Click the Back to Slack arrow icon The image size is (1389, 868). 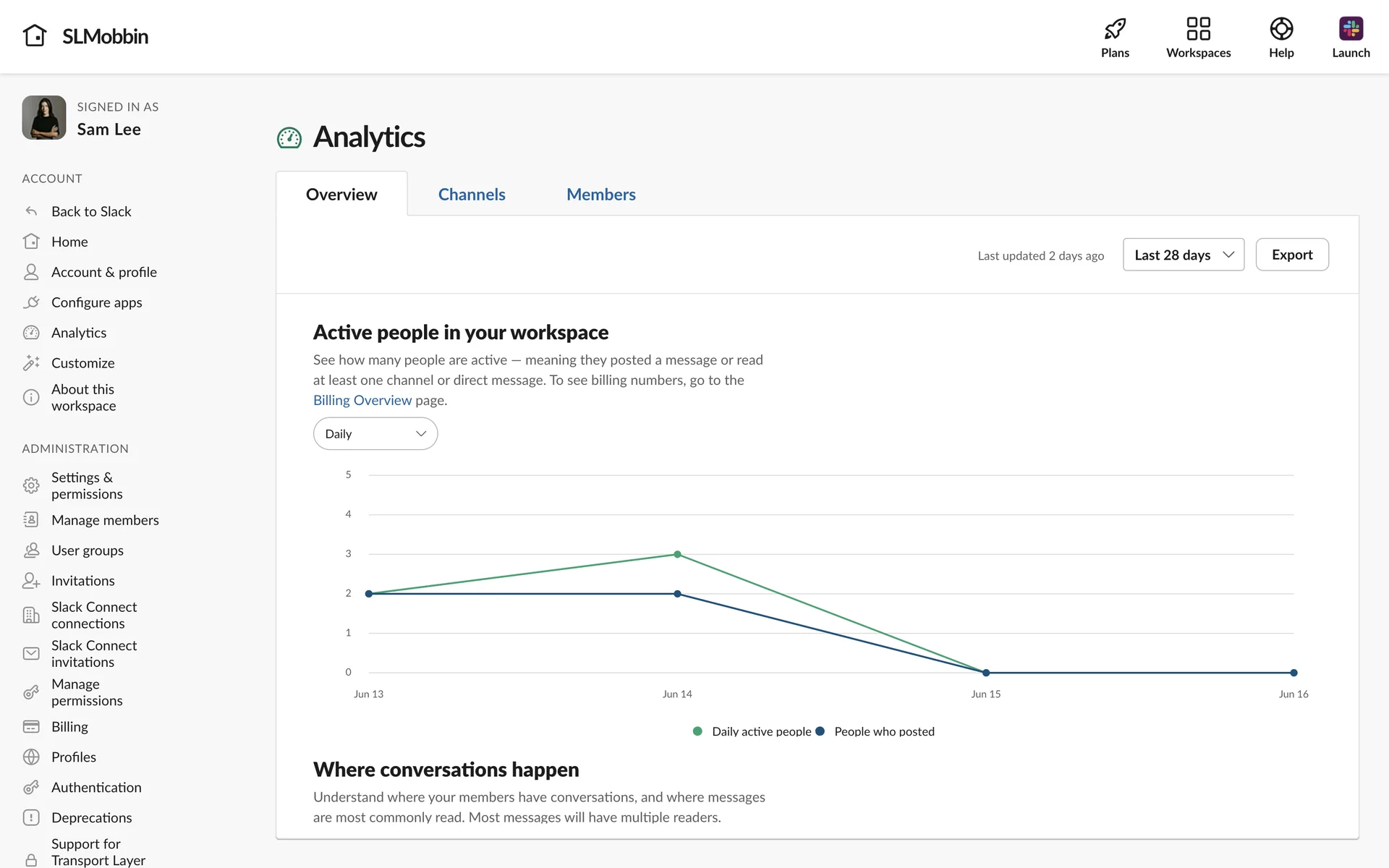click(31, 211)
